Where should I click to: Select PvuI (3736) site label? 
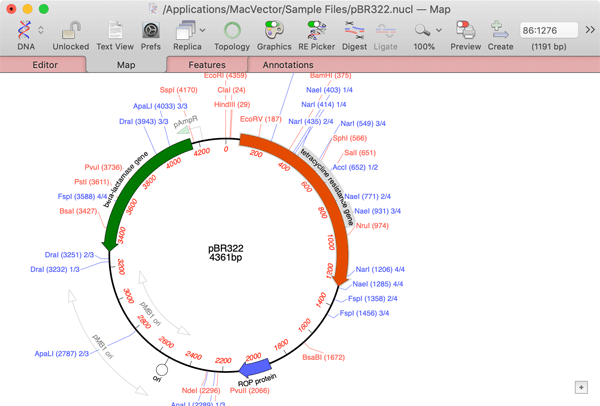[x=103, y=167]
